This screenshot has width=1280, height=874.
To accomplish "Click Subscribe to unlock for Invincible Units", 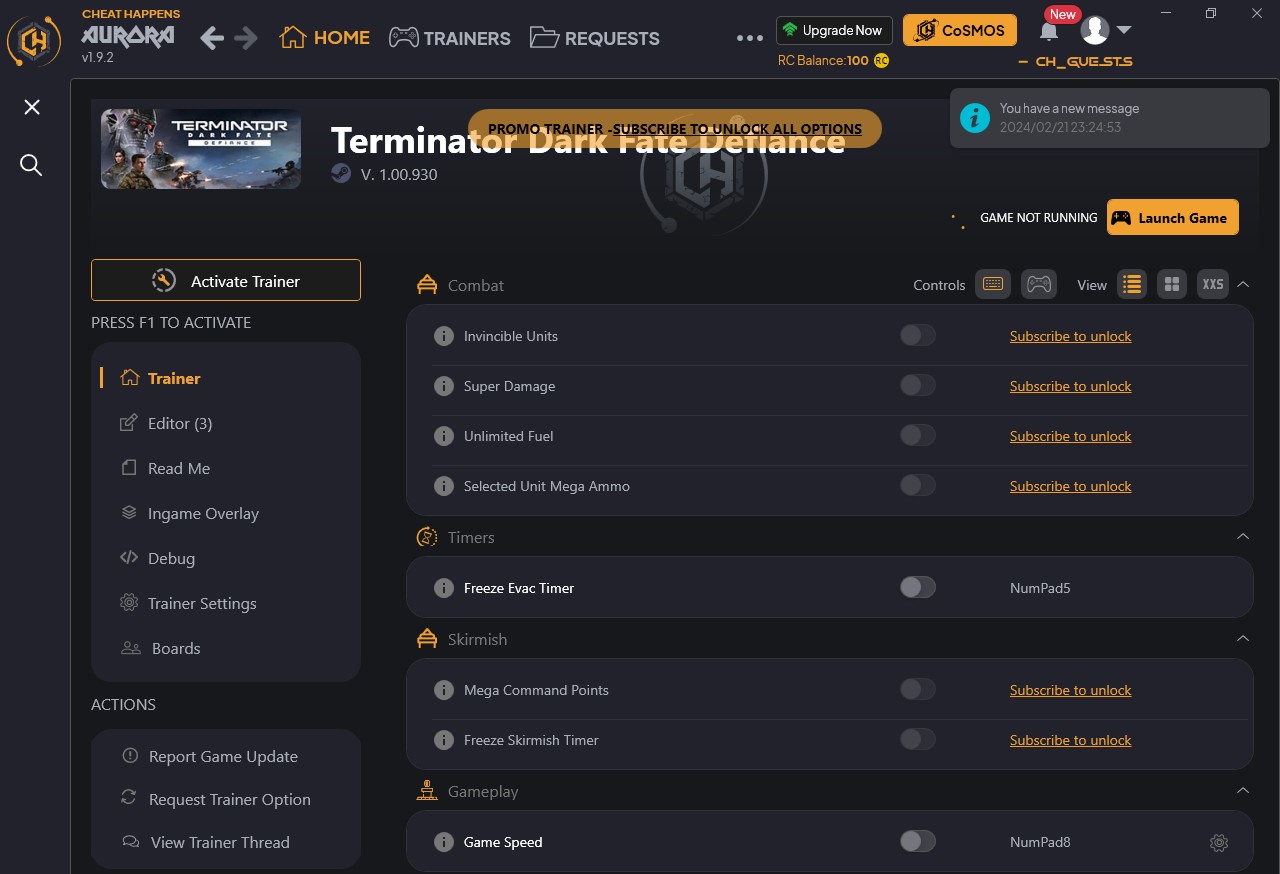I will coord(1071,336).
